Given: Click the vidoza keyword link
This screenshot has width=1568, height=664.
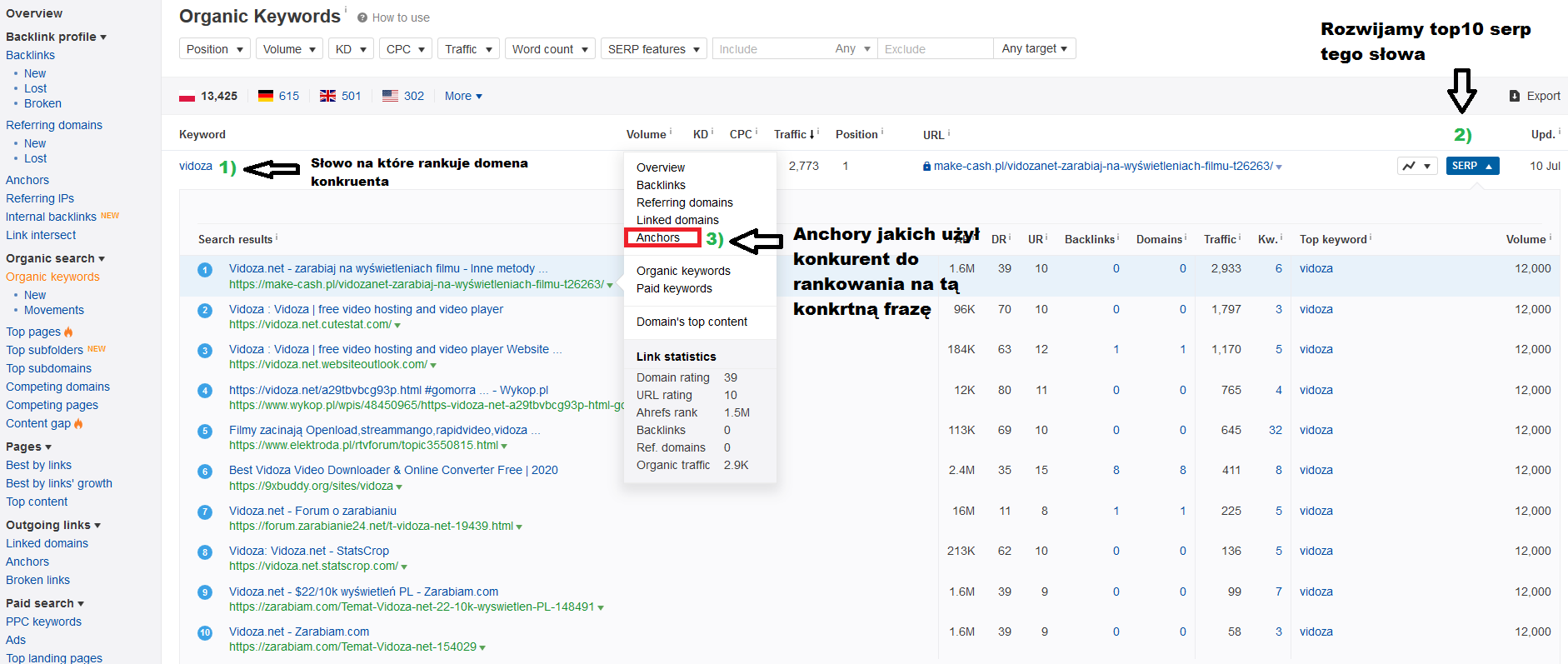Looking at the screenshot, I should pos(196,166).
